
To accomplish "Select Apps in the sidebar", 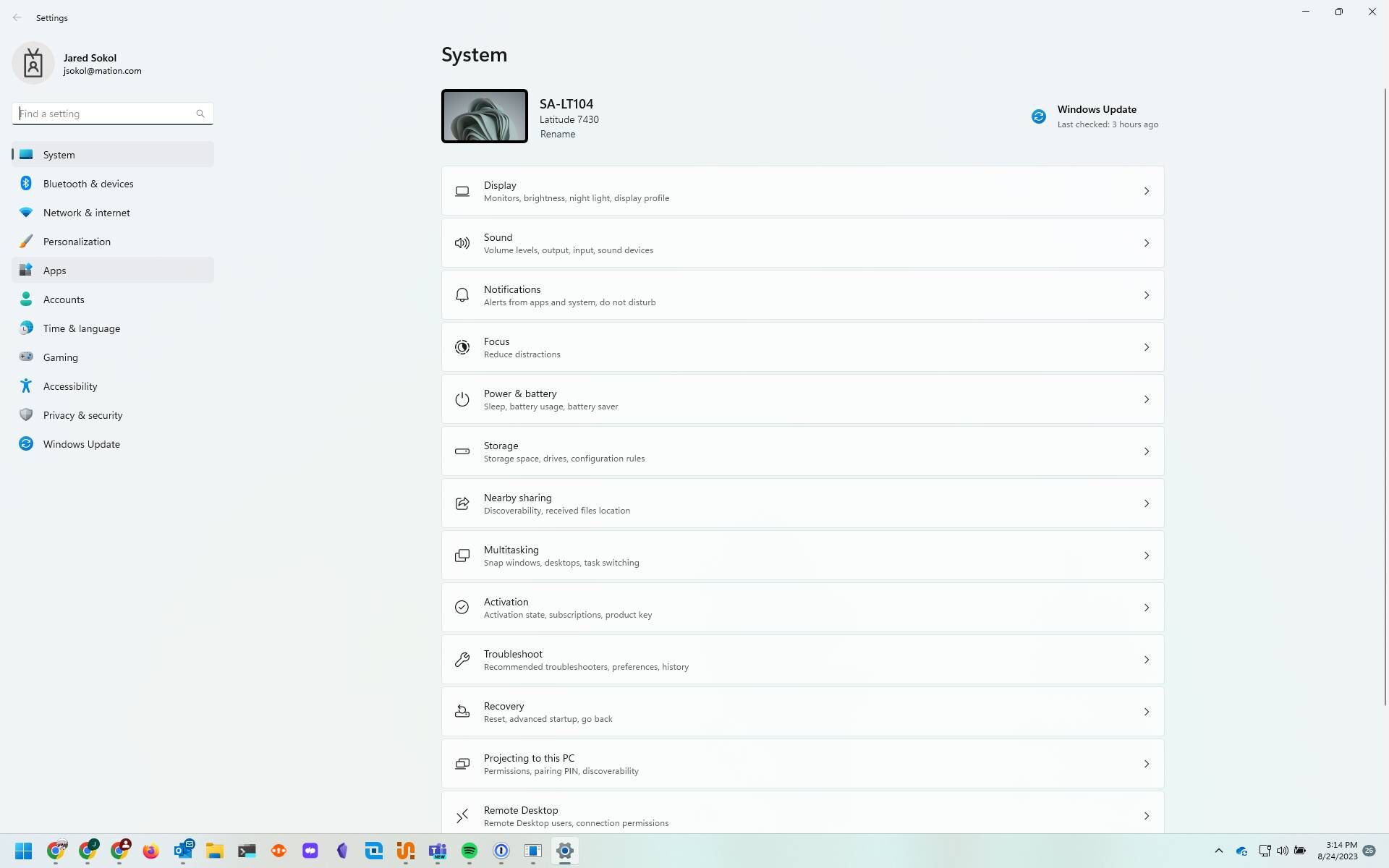I will pos(54,270).
